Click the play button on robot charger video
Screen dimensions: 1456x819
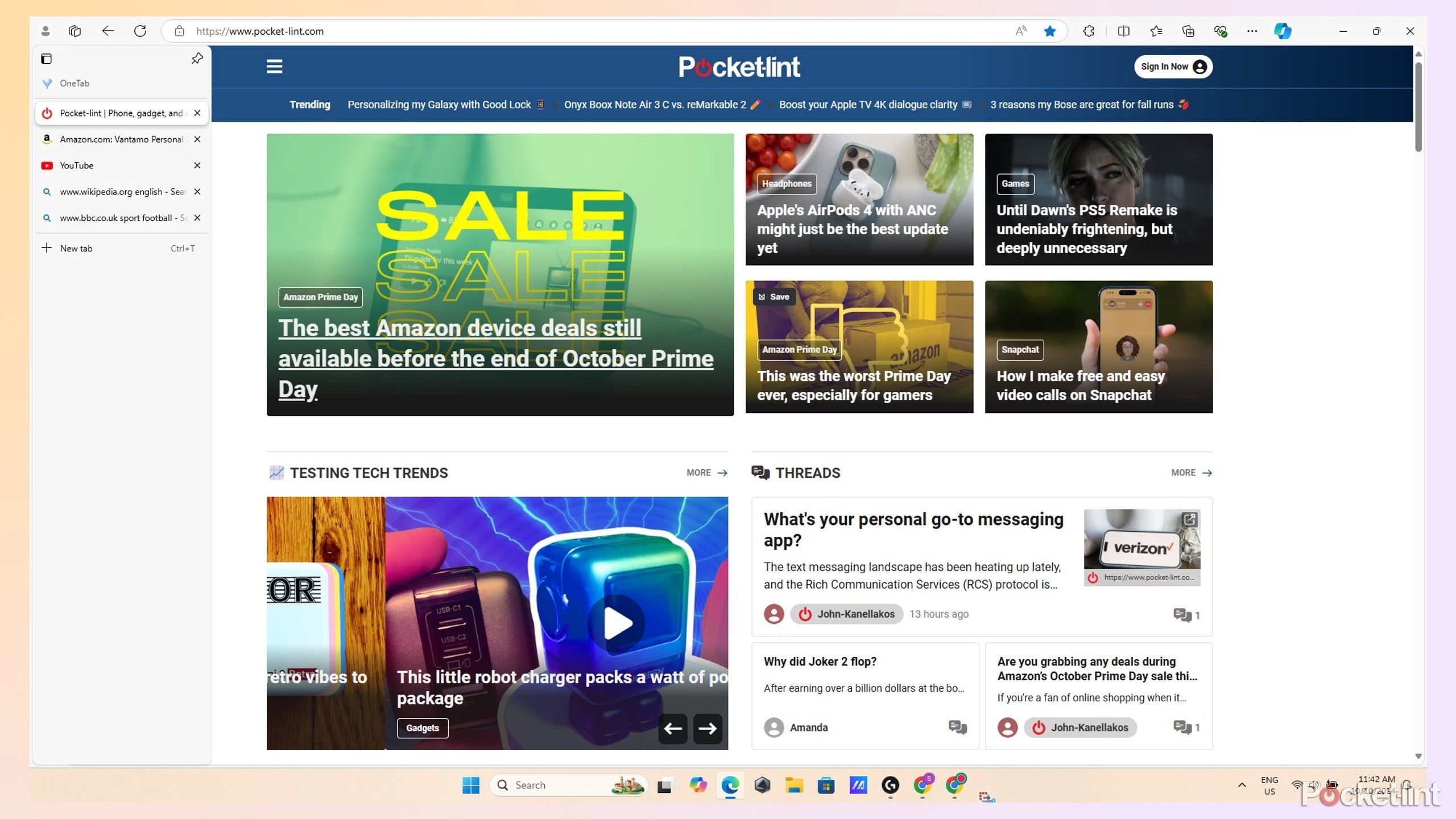[x=618, y=622]
